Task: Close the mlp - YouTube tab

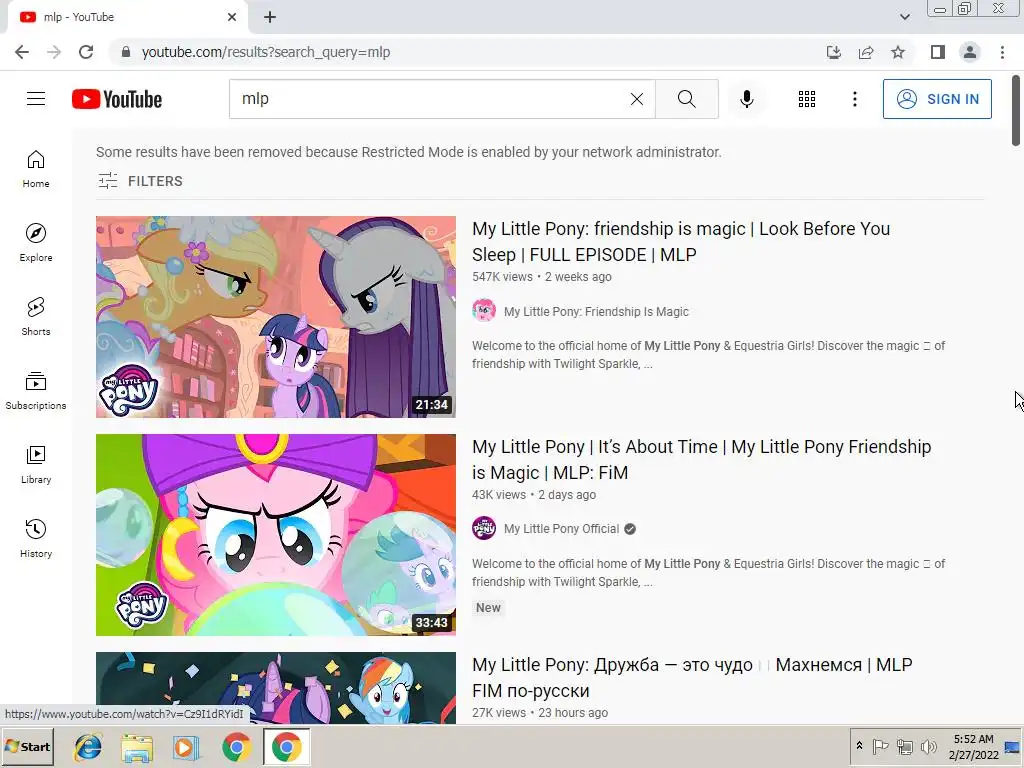Action: coord(232,17)
